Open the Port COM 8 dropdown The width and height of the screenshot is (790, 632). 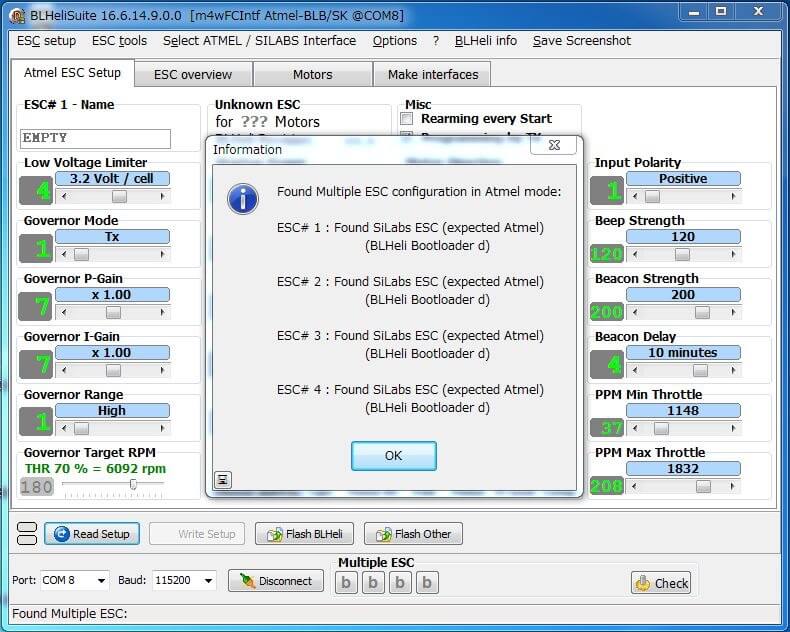click(101, 581)
